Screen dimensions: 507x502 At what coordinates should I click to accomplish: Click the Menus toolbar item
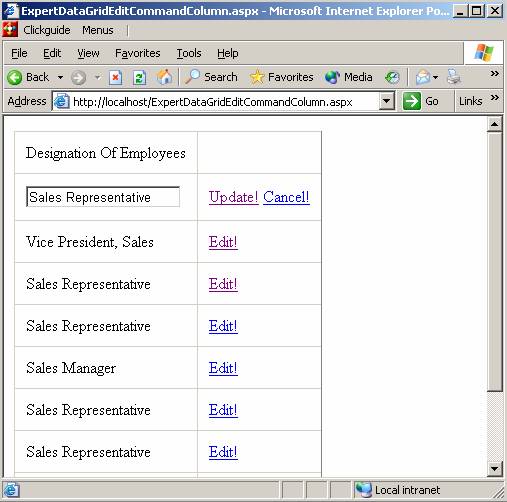(x=98, y=30)
